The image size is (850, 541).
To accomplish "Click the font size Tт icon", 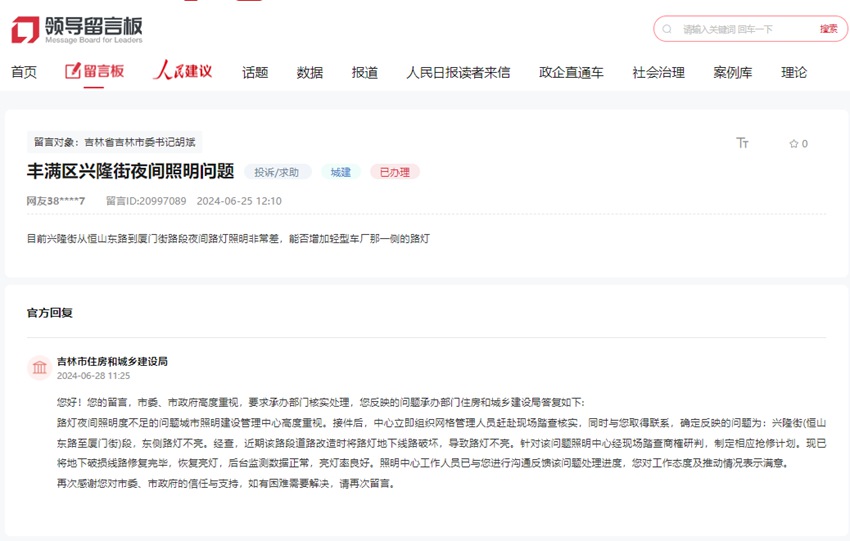I will click(x=742, y=143).
